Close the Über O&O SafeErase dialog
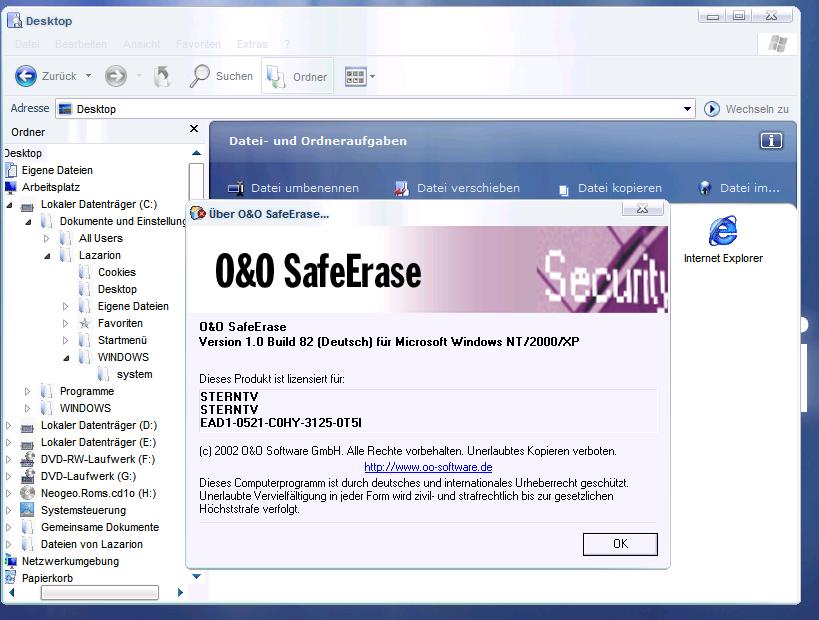 [642, 209]
